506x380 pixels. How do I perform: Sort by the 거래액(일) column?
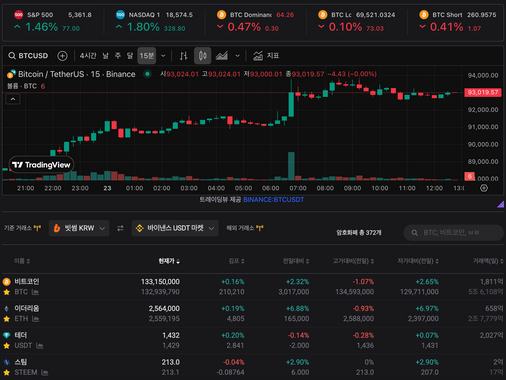point(488,261)
